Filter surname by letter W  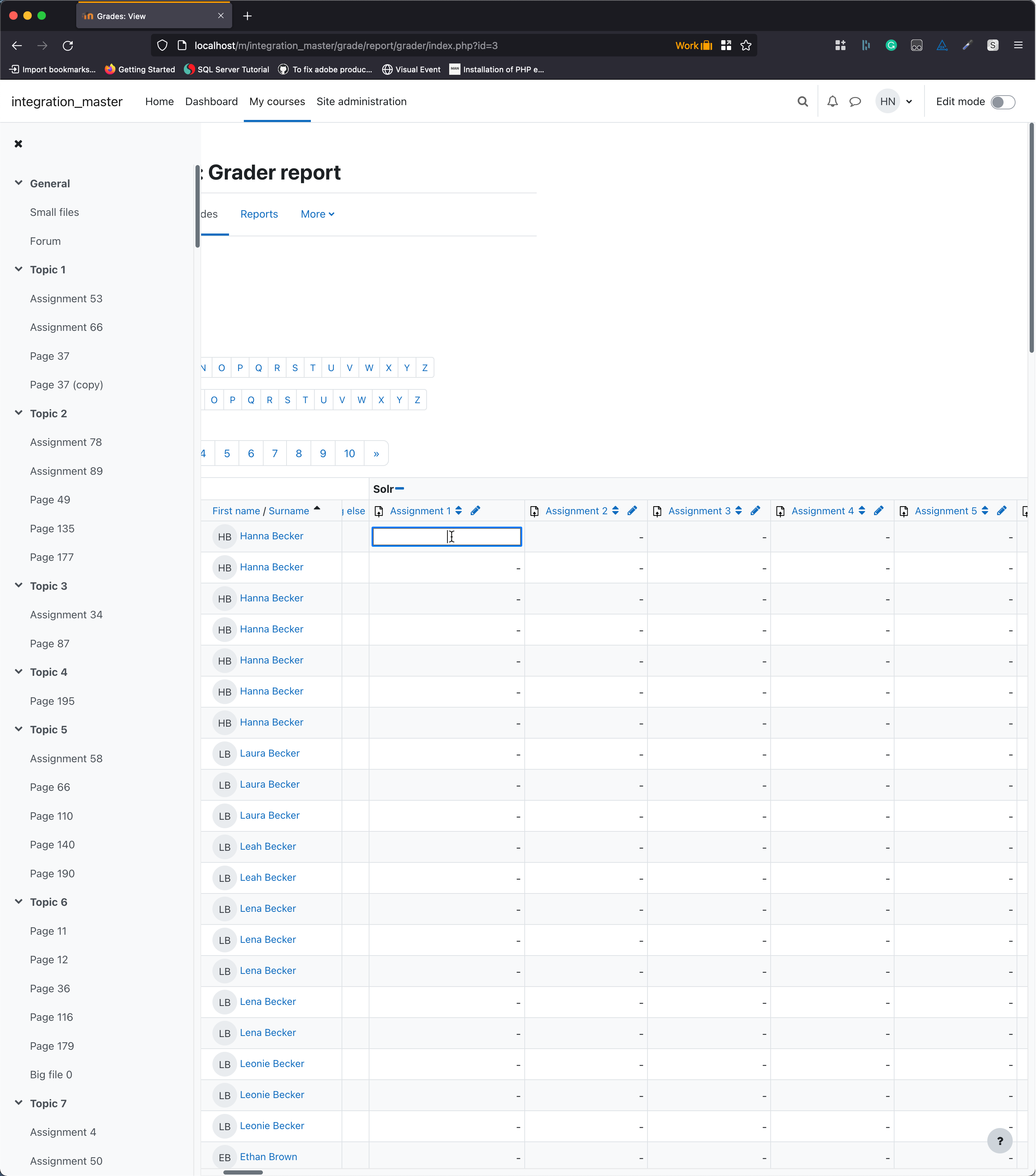(361, 400)
